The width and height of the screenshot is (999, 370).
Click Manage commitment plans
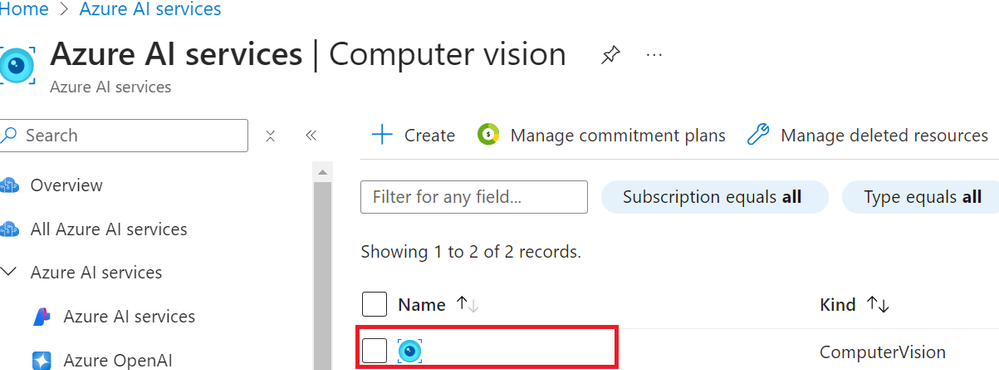pos(601,135)
